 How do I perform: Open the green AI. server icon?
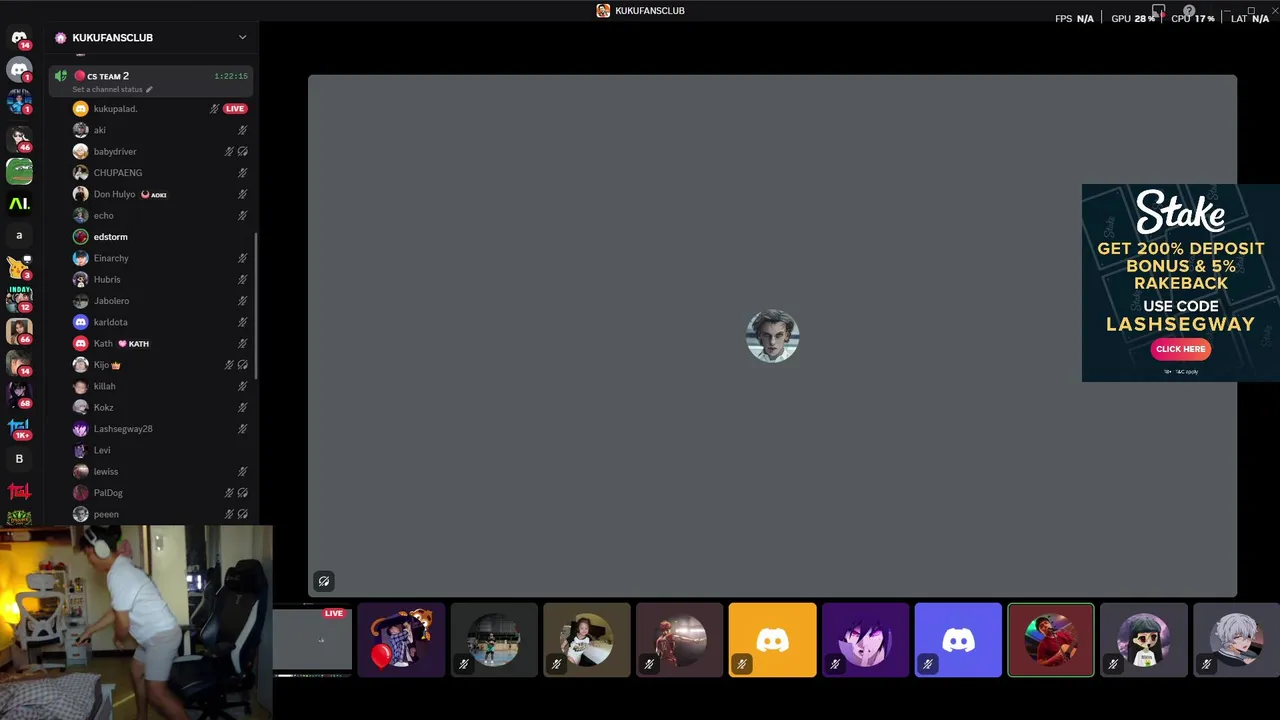[x=19, y=204]
